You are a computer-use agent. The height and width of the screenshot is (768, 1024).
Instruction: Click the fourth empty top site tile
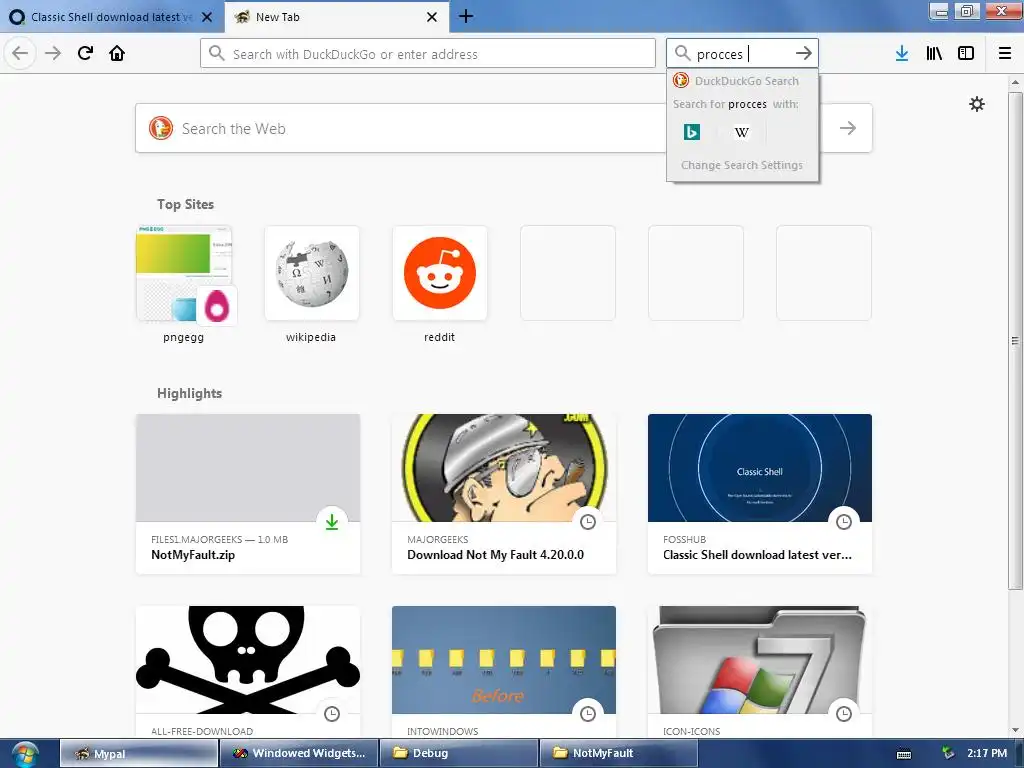pos(568,273)
